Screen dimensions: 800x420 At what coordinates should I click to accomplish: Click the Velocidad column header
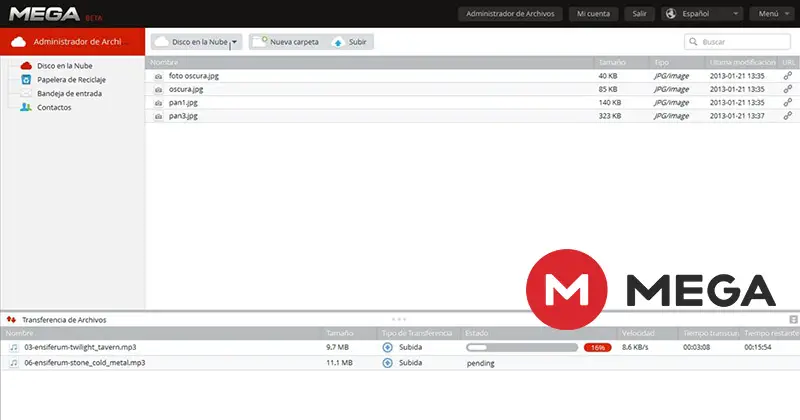(x=638, y=333)
